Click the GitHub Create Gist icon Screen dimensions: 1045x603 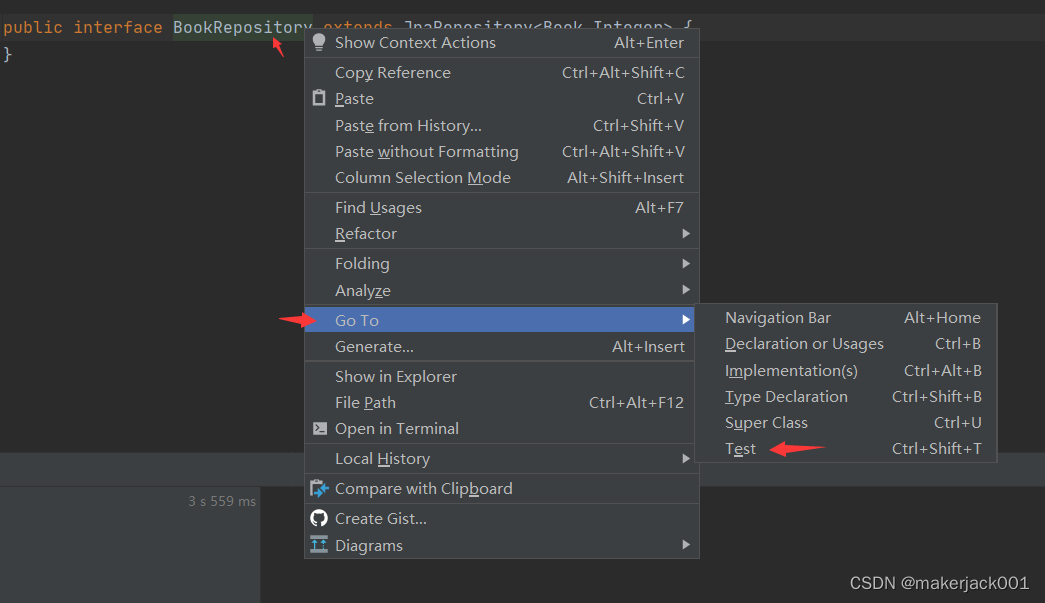click(x=319, y=518)
